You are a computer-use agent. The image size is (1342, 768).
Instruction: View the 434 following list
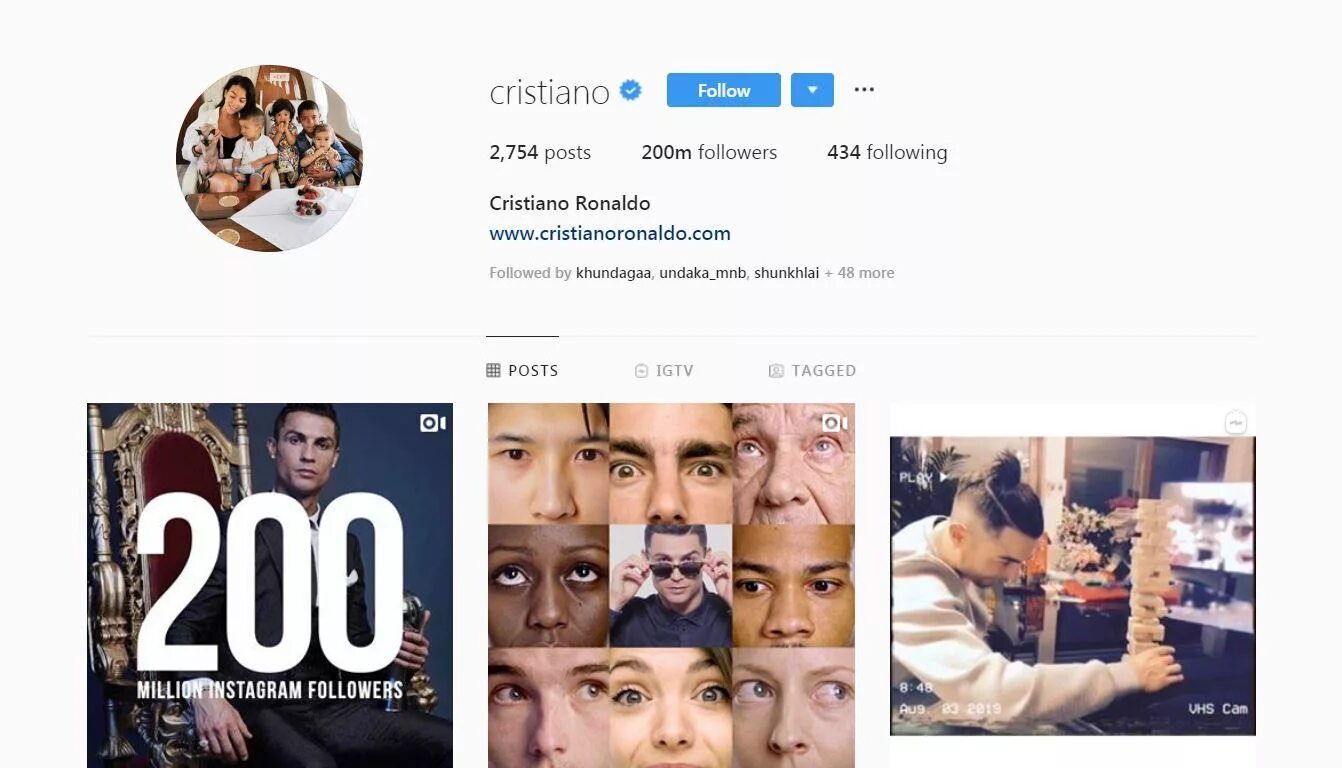[887, 153]
